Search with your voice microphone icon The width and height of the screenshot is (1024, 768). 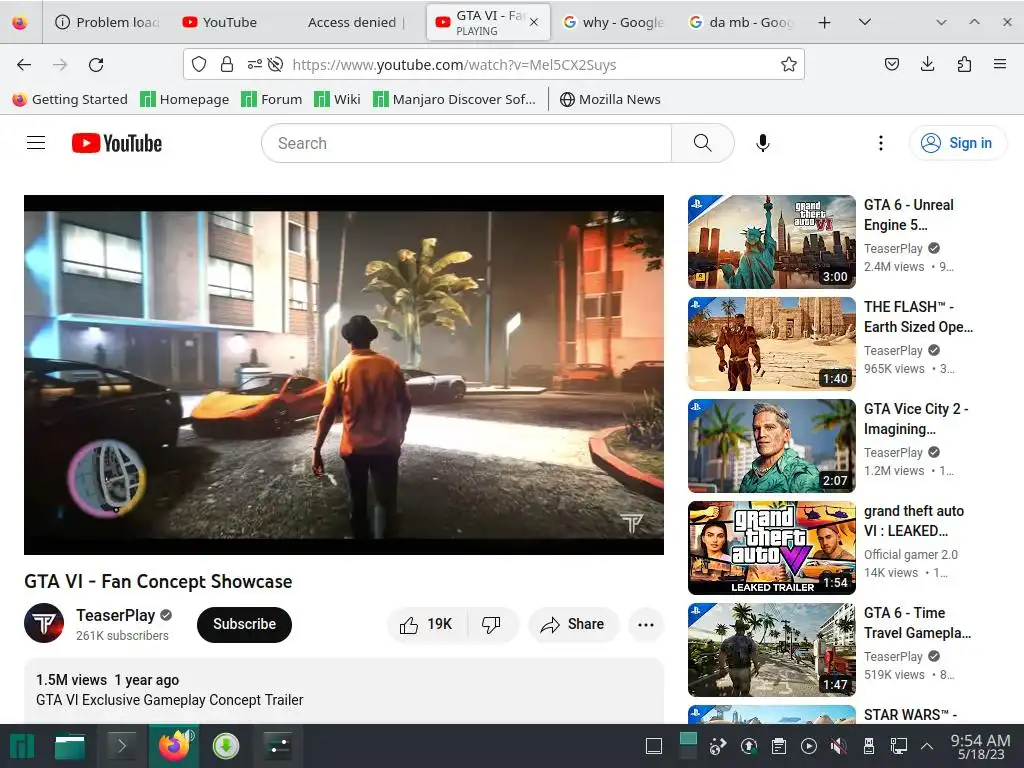click(762, 143)
